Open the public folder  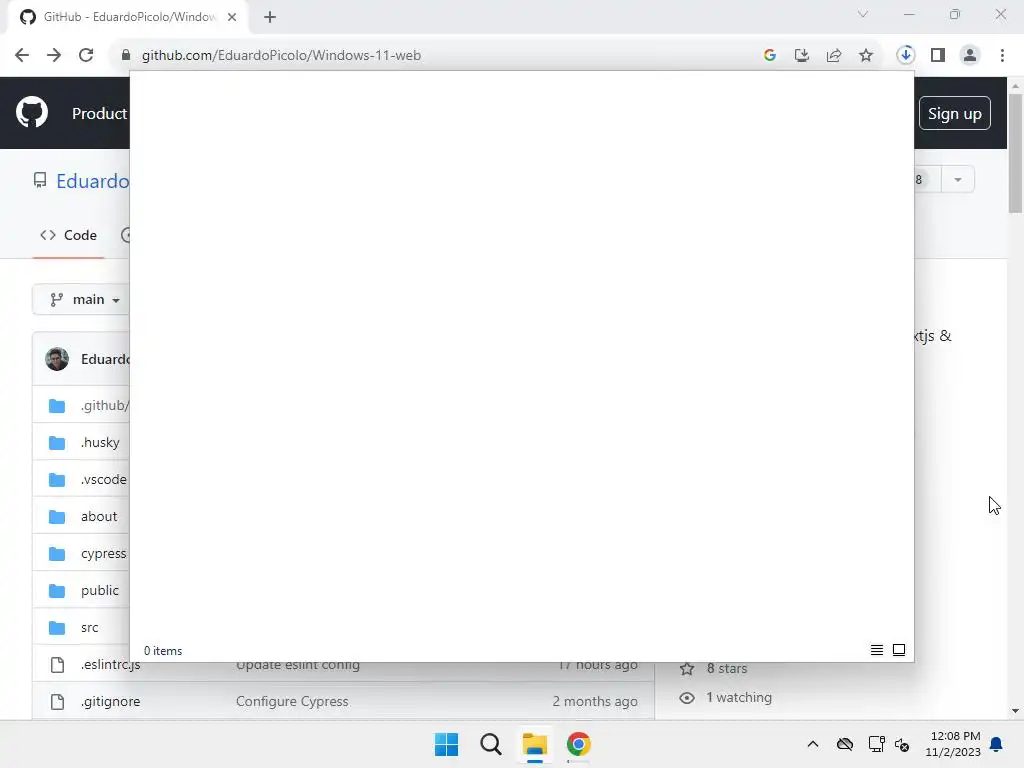click(x=99, y=590)
